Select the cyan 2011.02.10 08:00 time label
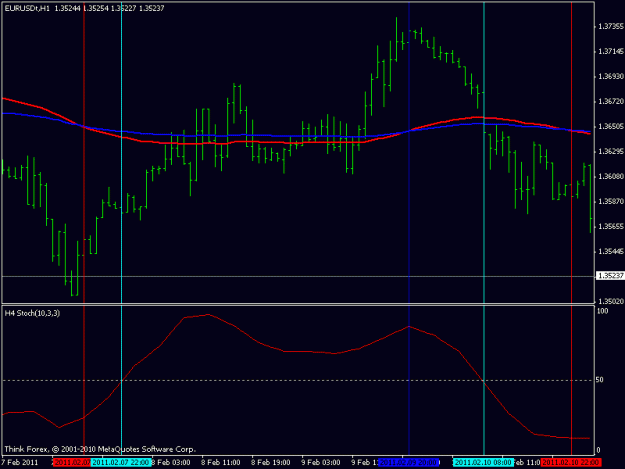This screenshot has width=625, height=469. (x=483, y=463)
